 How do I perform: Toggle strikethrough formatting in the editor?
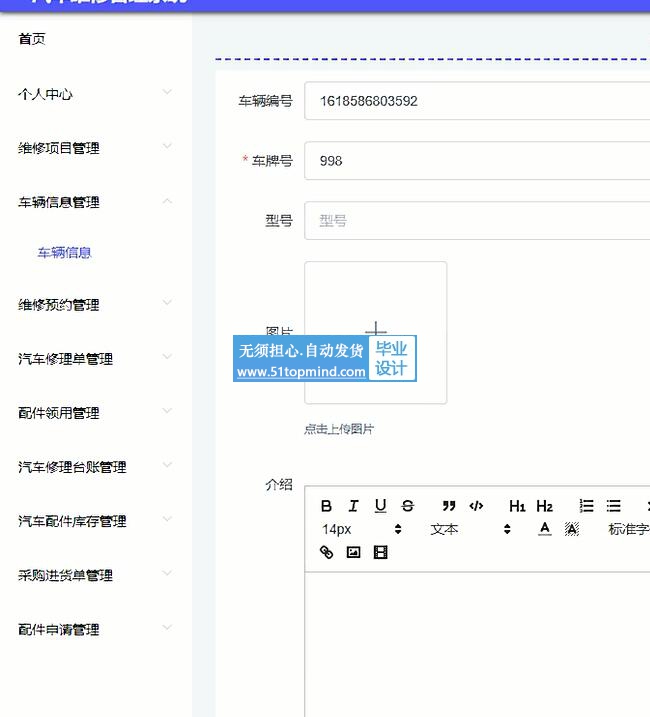tap(407, 506)
